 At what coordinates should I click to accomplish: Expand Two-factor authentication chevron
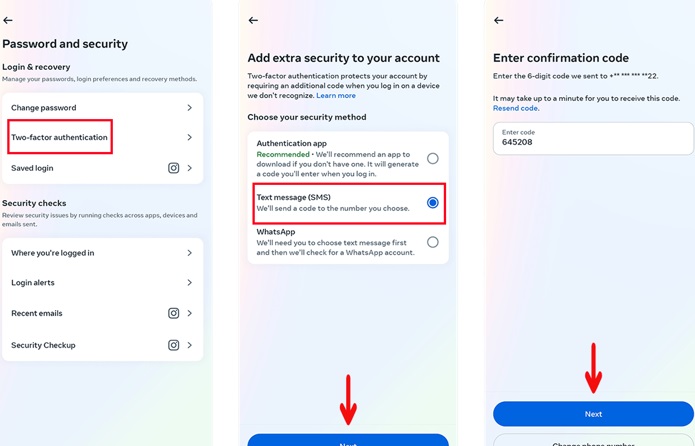189,137
